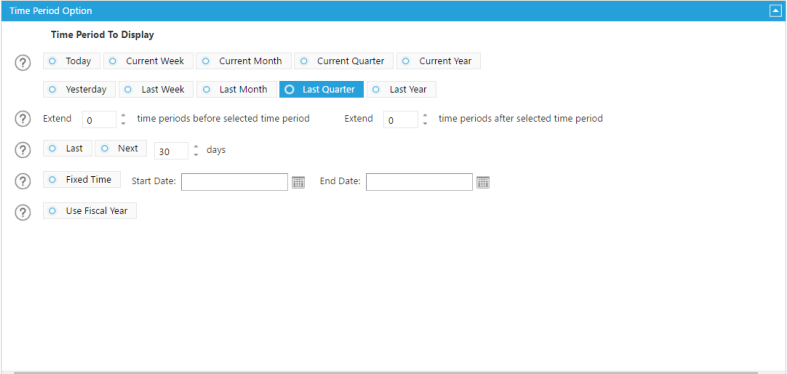Decrease periods after selected time period

pos(425,123)
